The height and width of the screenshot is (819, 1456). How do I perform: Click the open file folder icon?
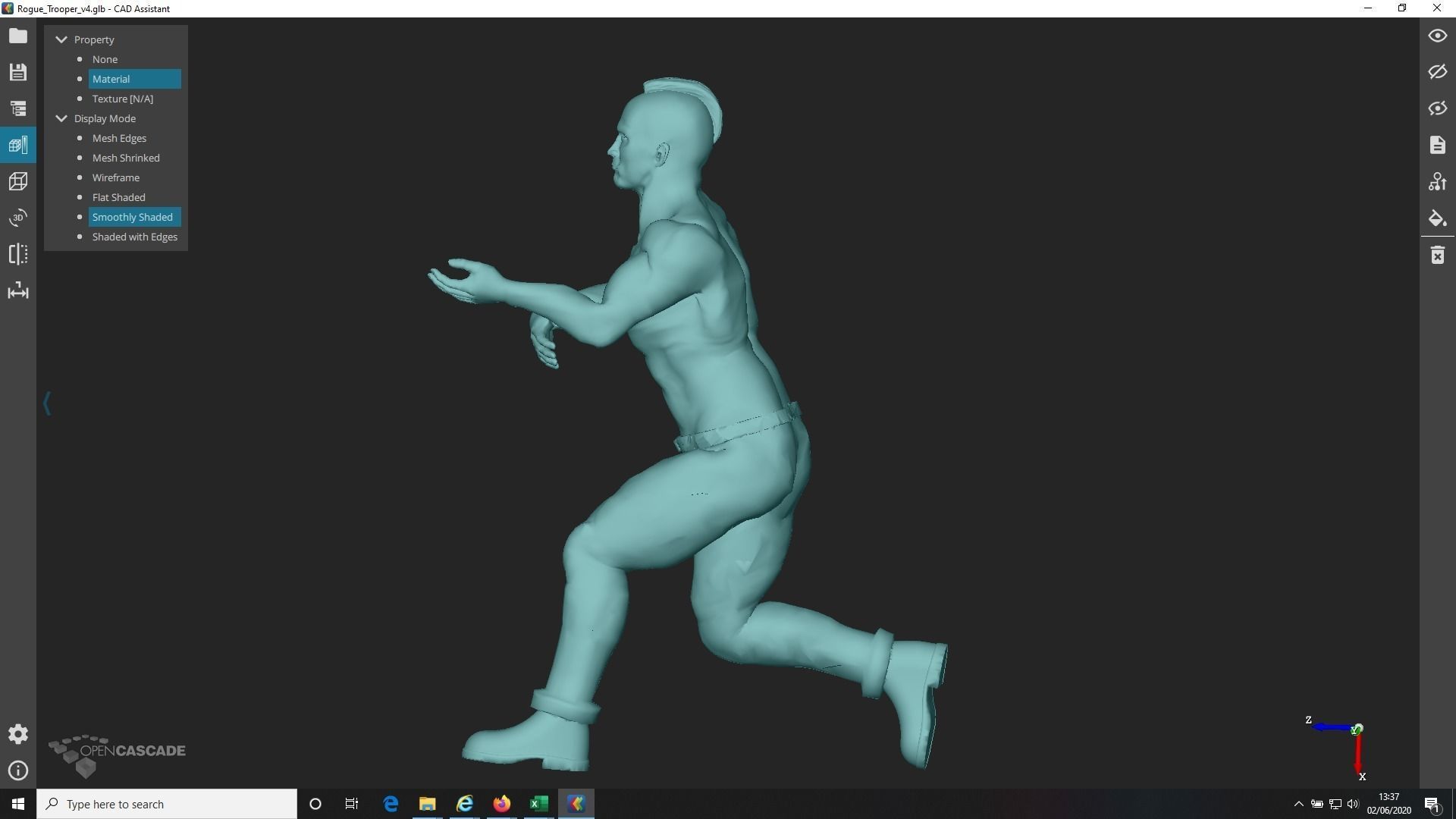18,36
